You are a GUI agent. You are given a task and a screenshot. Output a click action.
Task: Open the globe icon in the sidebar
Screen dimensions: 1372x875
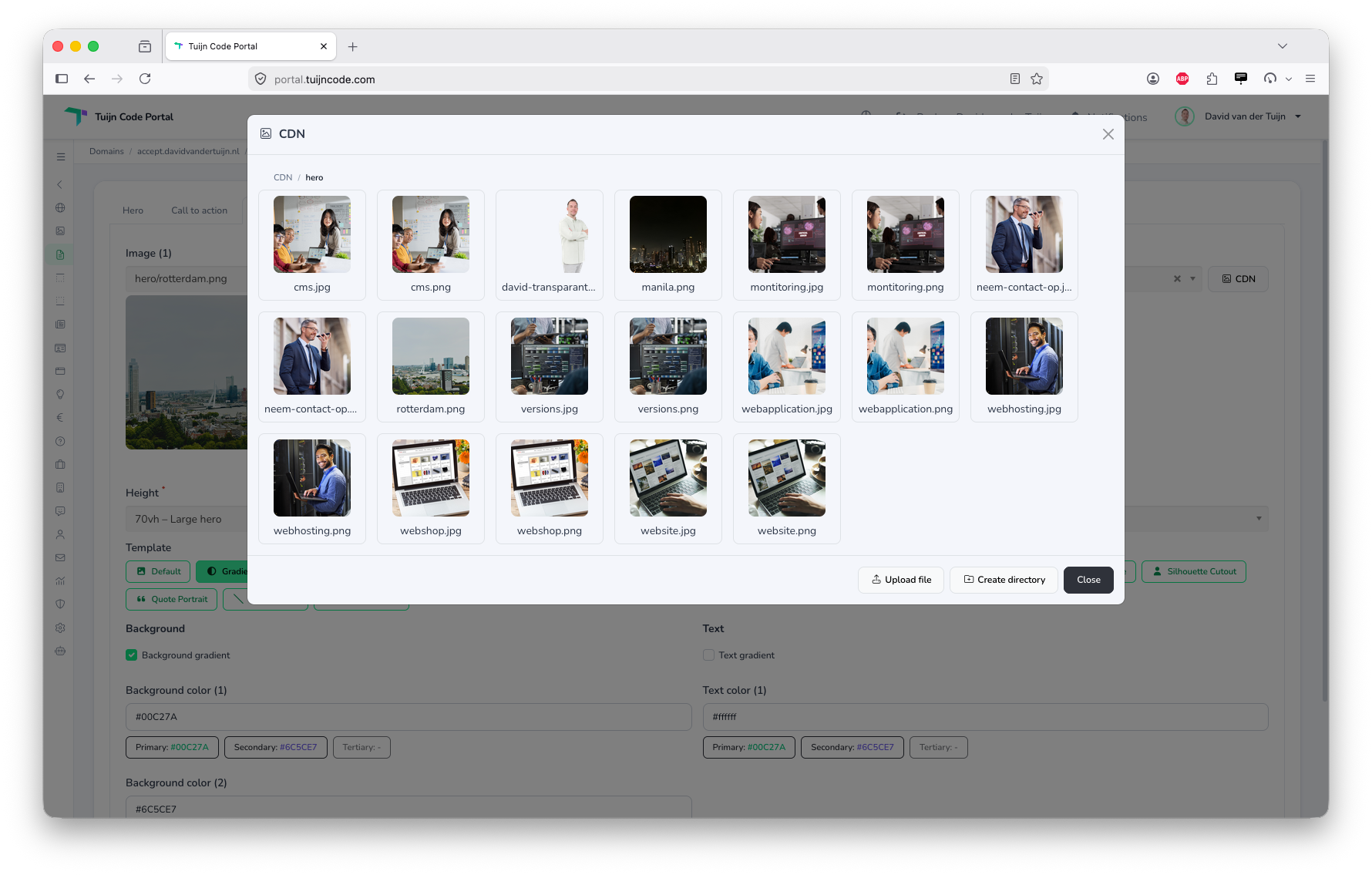pyautogui.click(x=60, y=207)
